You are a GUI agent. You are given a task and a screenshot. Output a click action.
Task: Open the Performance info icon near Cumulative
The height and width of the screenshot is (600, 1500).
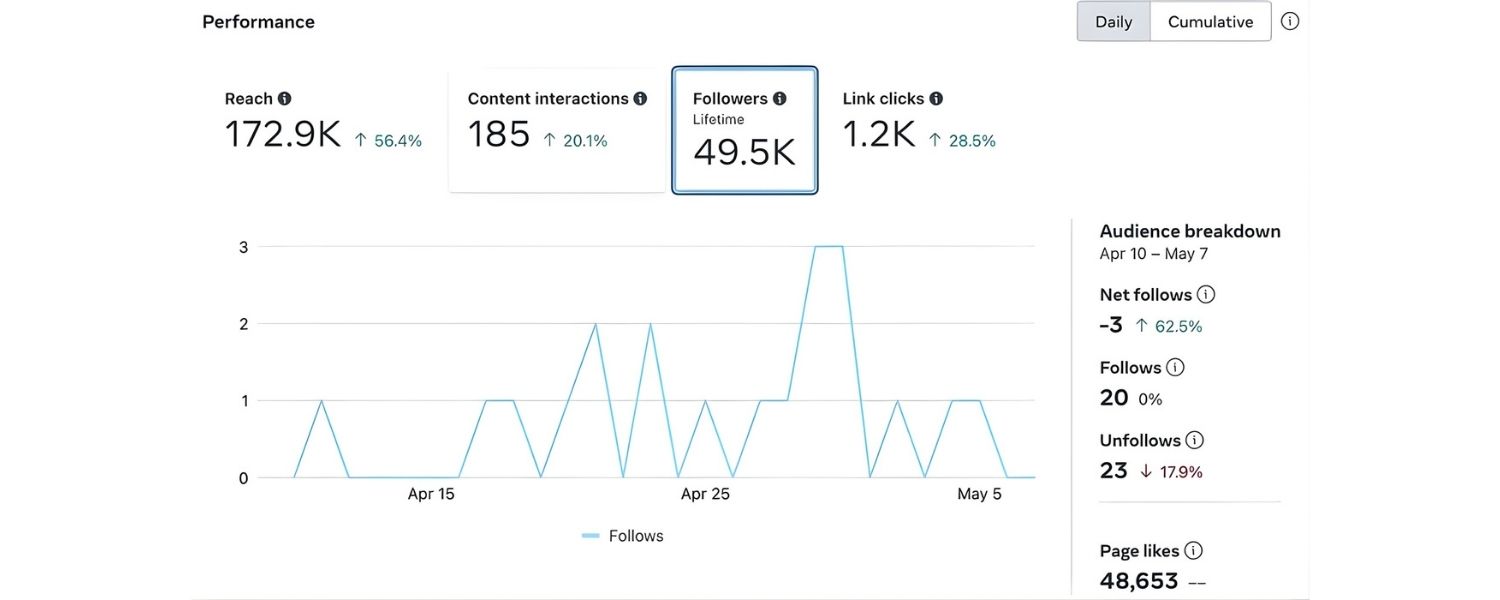(x=1290, y=20)
